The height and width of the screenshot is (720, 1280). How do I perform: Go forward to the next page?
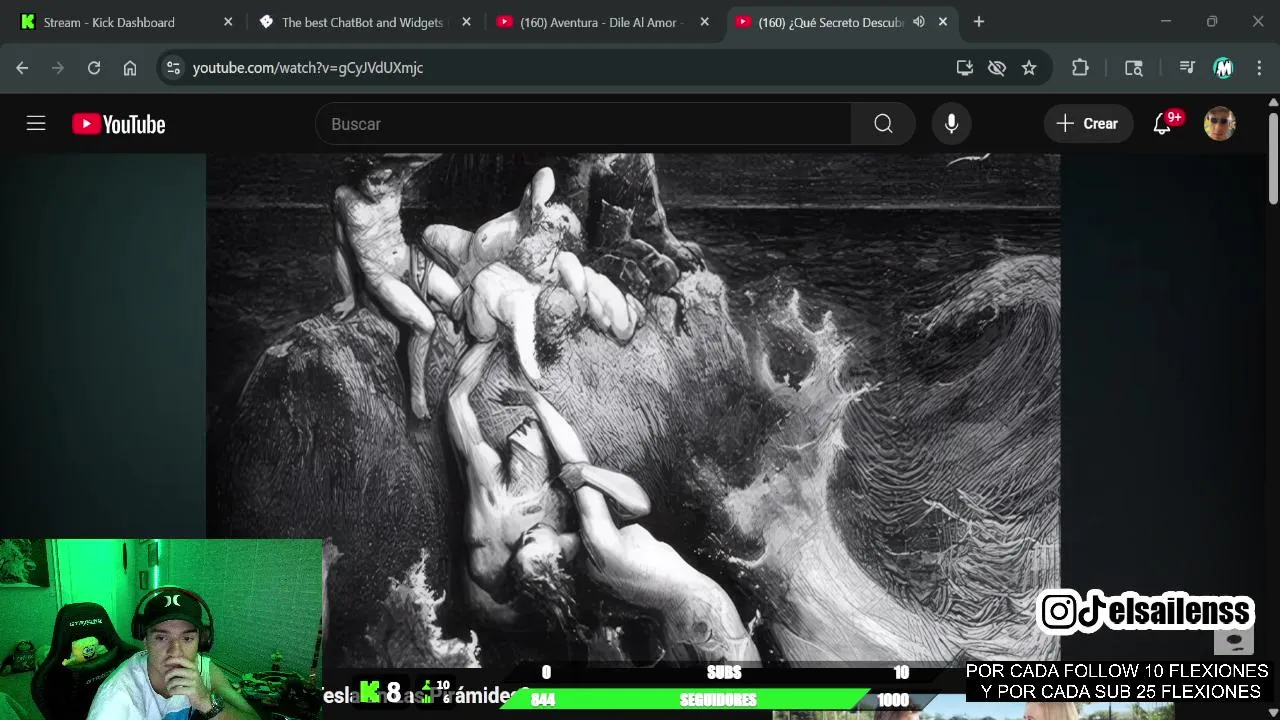[58, 68]
